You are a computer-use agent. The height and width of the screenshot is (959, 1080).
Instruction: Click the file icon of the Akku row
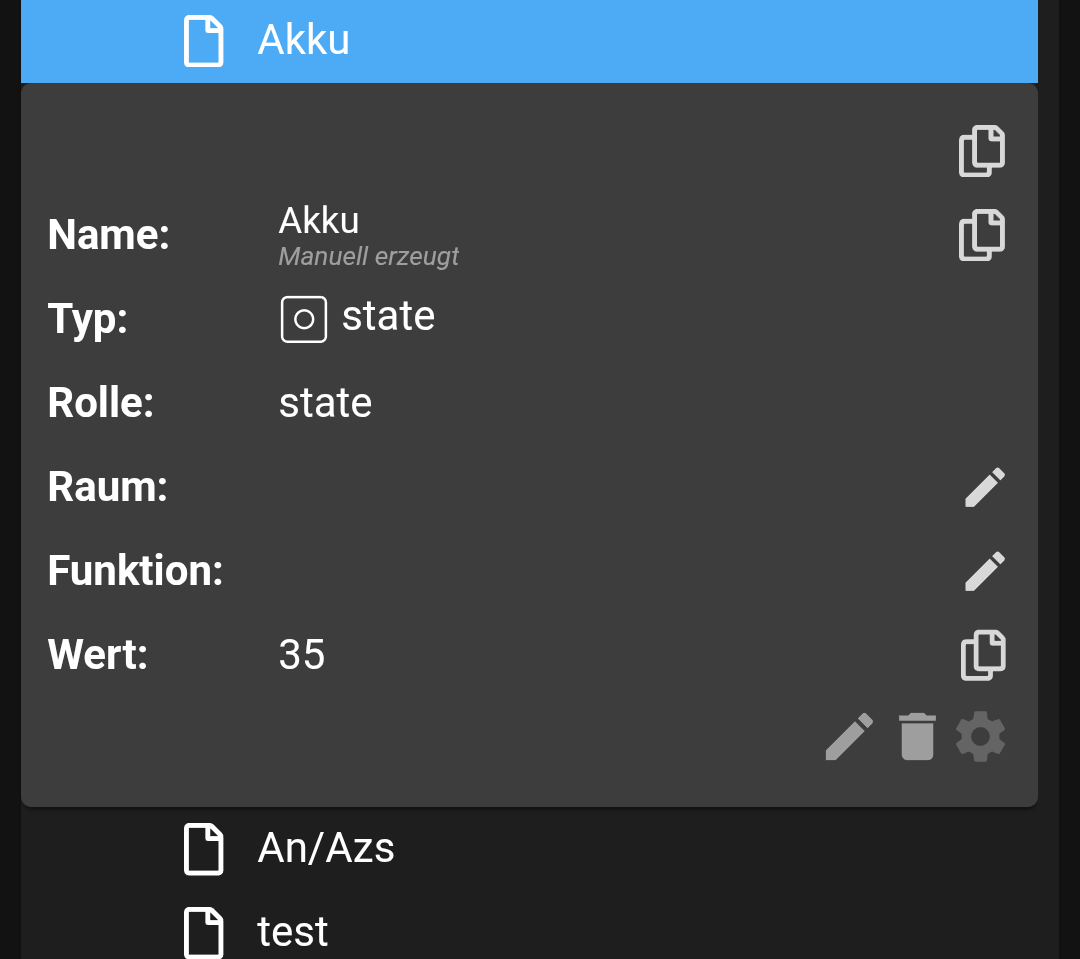click(203, 41)
